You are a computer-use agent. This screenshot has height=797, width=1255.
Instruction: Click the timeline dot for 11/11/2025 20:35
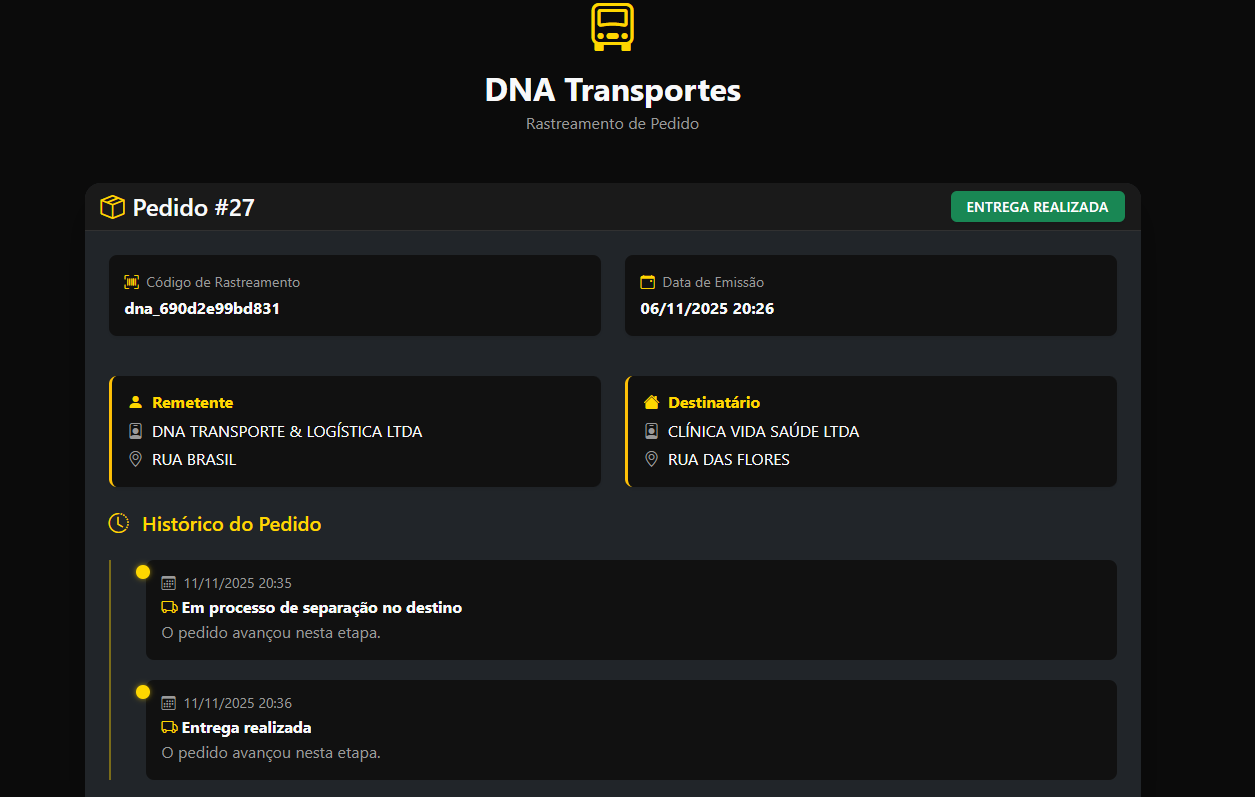click(x=143, y=572)
